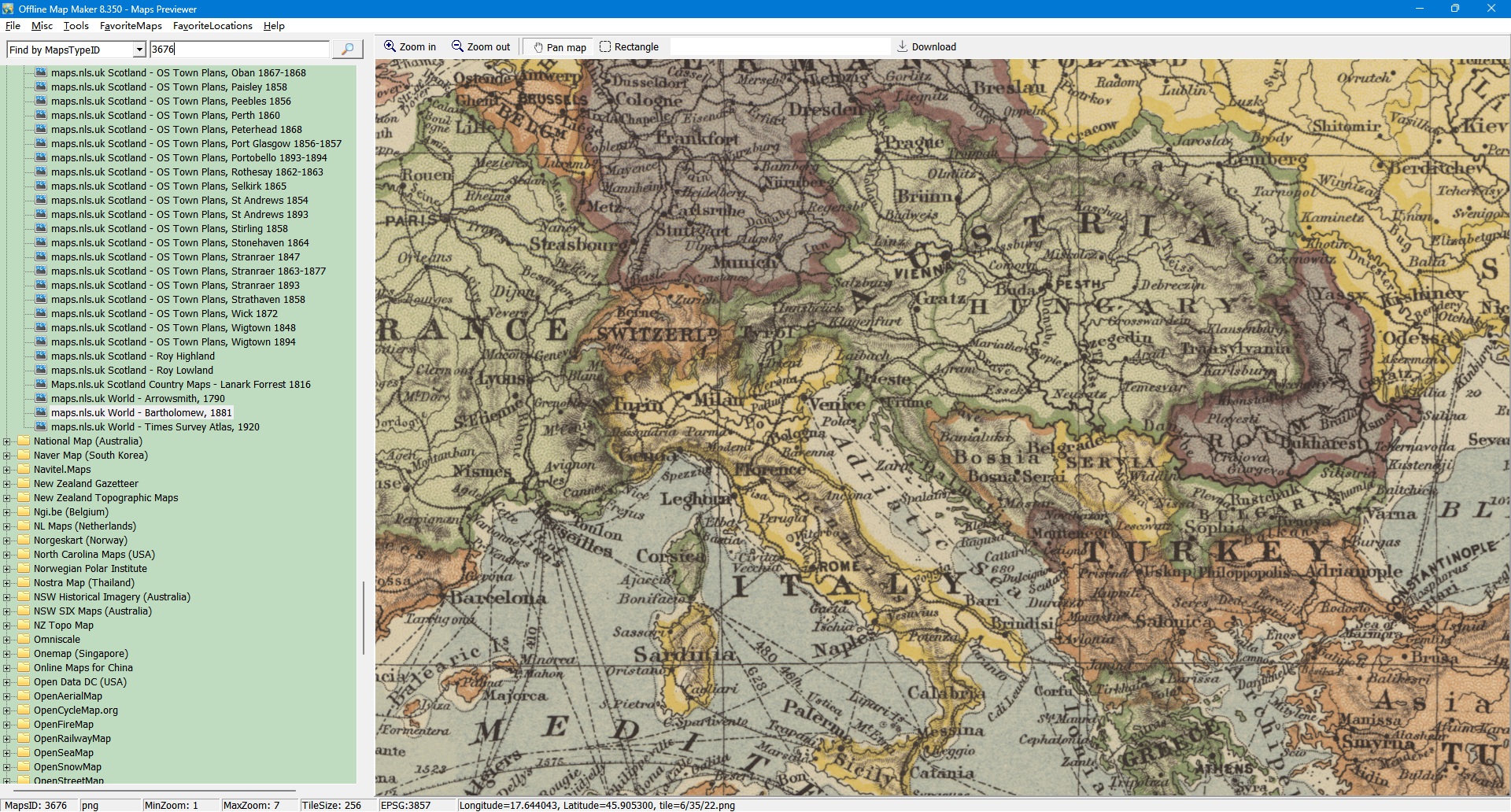Activate the Pan map hand tool

560,47
